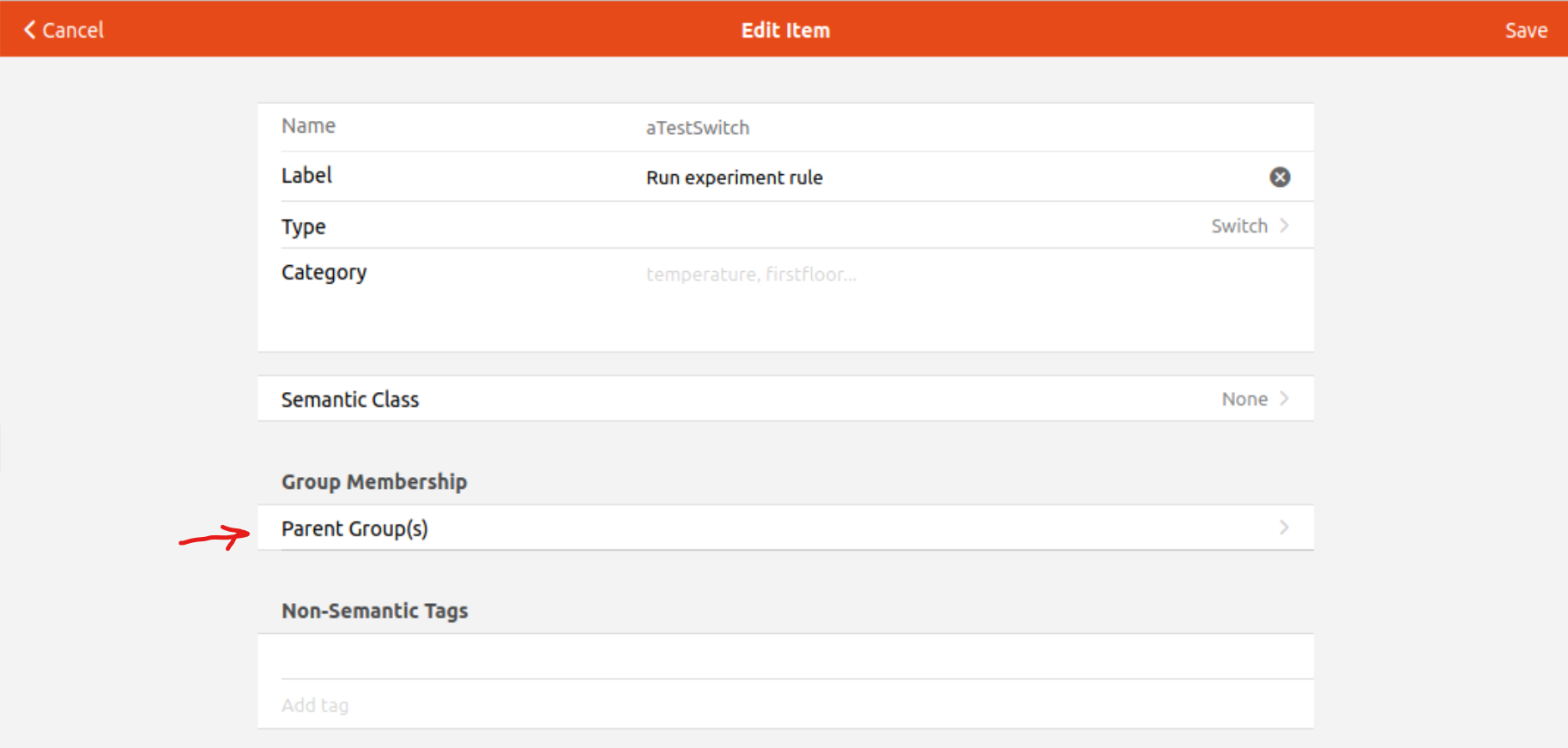Open the Semantic Class None selector
The image size is (1568, 748).
[x=1244, y=399]
